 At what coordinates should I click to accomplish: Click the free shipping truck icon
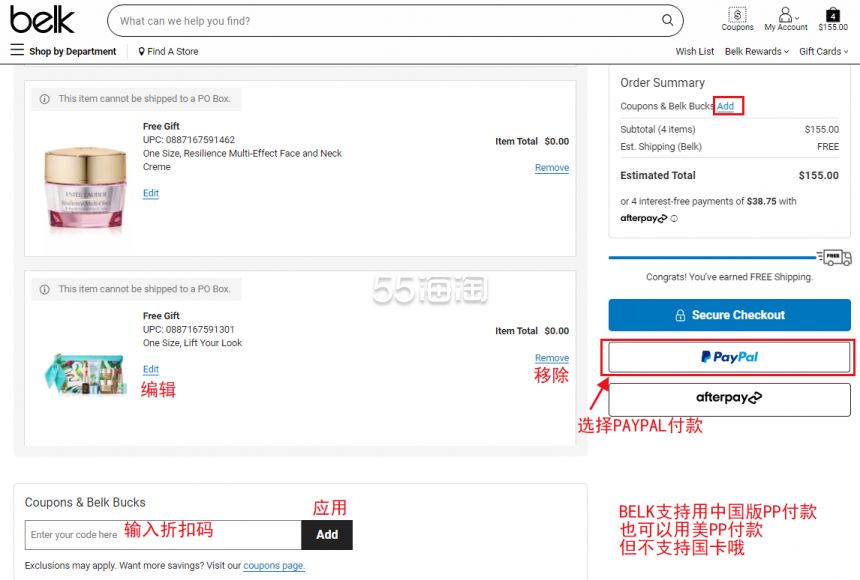[x=834, y=257]
